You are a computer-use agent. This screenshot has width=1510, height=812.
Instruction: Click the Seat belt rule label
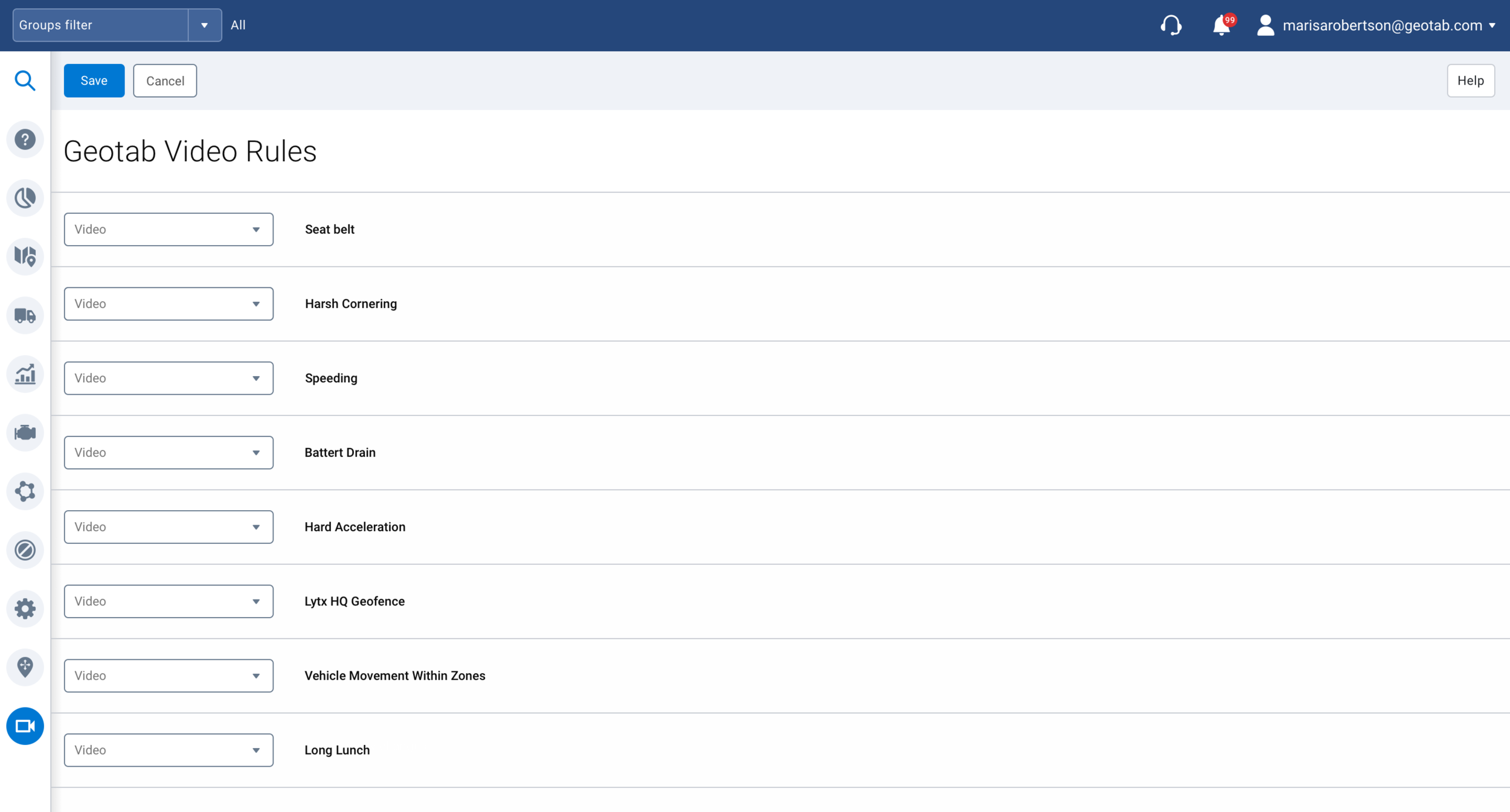point(330,229)
